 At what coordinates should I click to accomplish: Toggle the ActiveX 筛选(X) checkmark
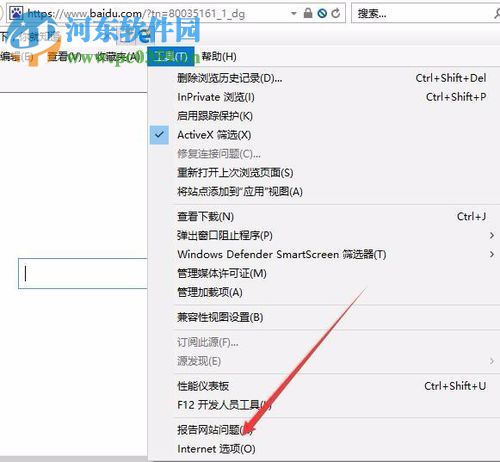click(159, 135)
